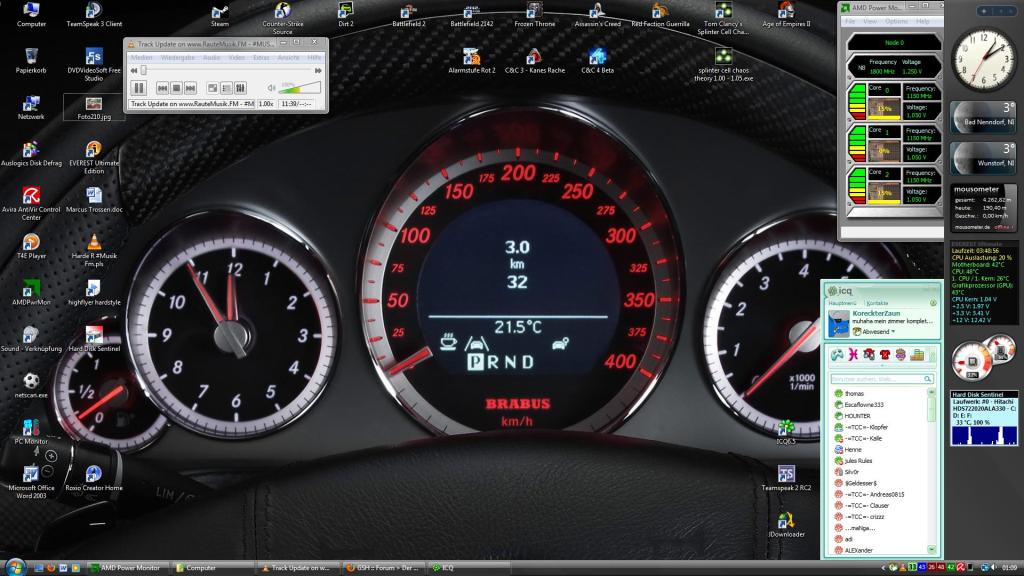Open the VLC equalizer settings icon
The image size is (1024, 576).
pyautogui.click(x=240, y=88)
